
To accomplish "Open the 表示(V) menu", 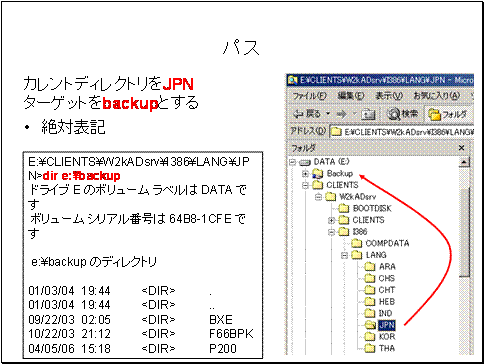I will (389, 96).
